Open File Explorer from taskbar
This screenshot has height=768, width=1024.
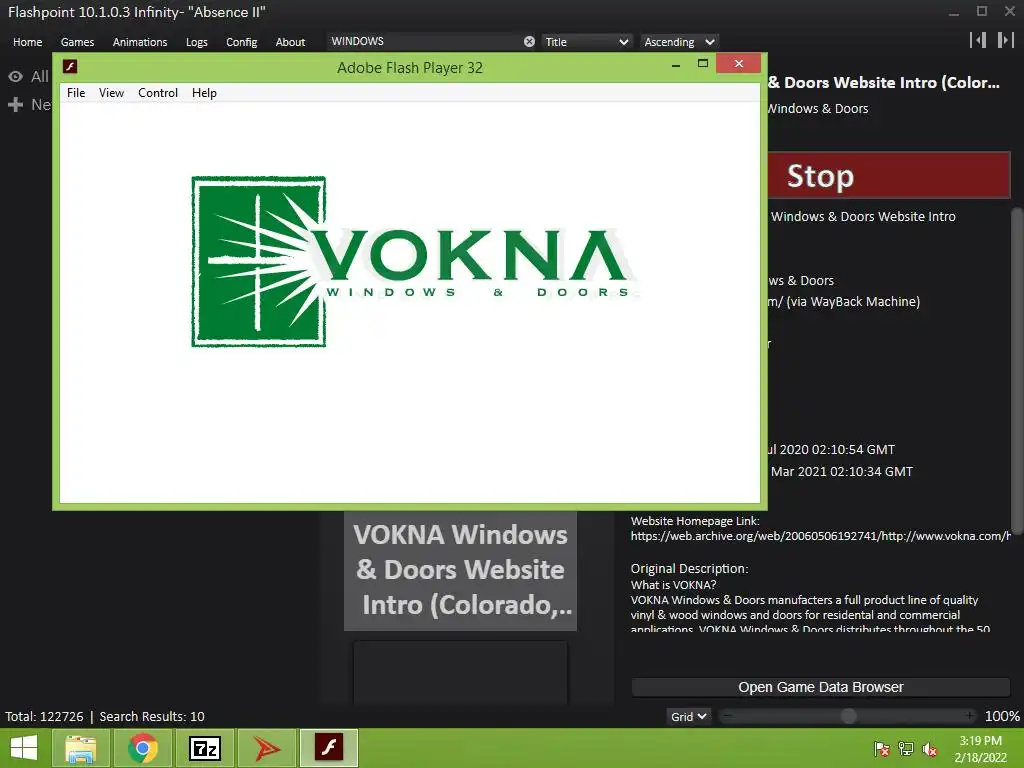[x=80, y=748]
